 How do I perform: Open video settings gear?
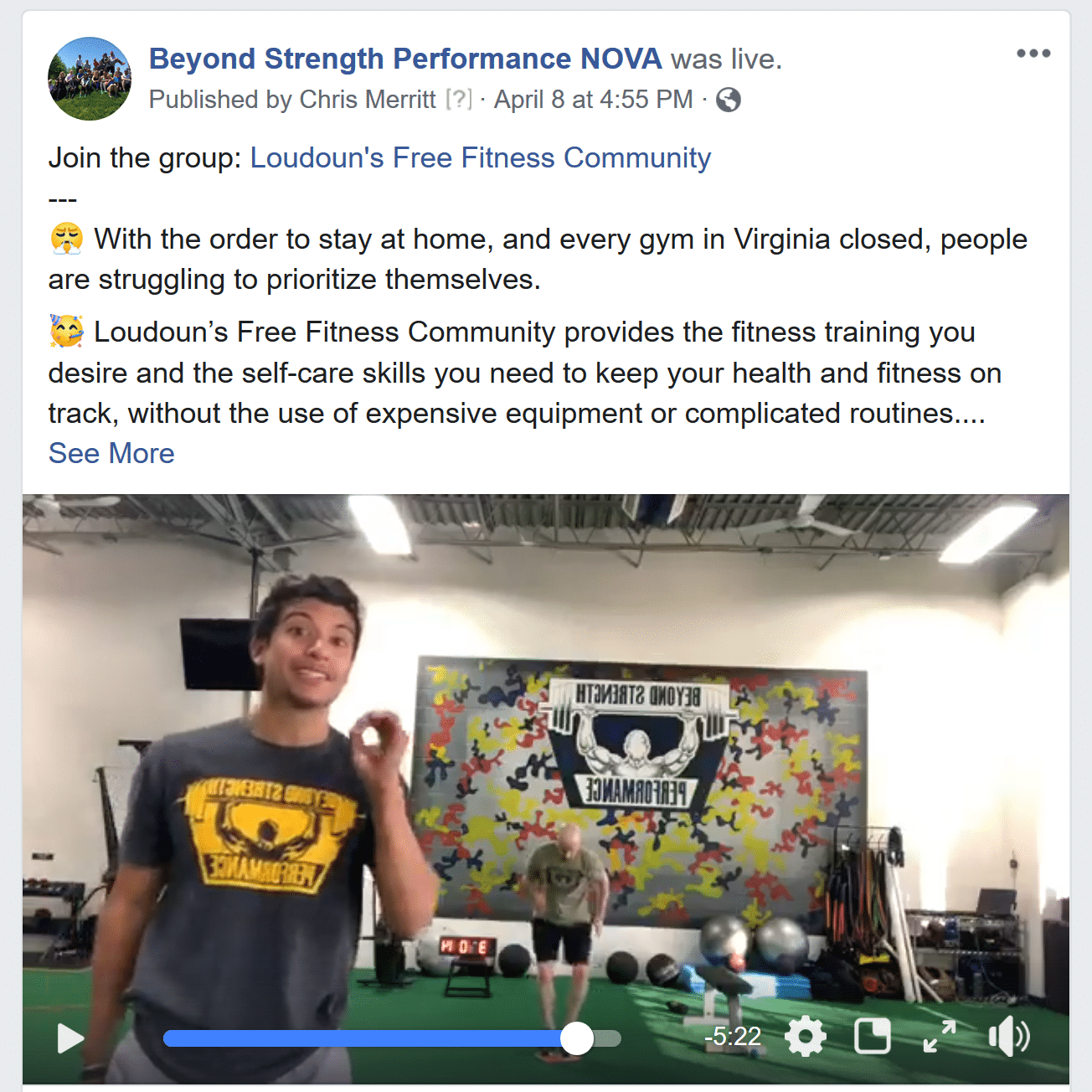806,1037
